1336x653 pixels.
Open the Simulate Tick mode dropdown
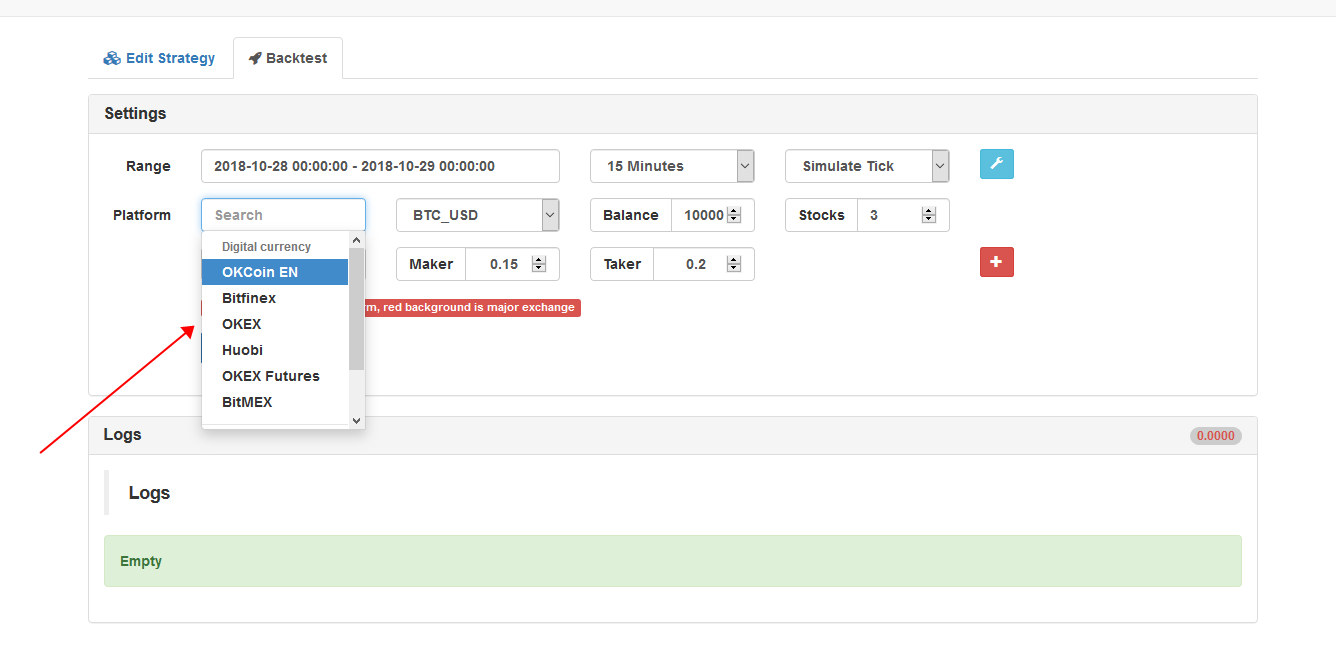click(867, 166)
